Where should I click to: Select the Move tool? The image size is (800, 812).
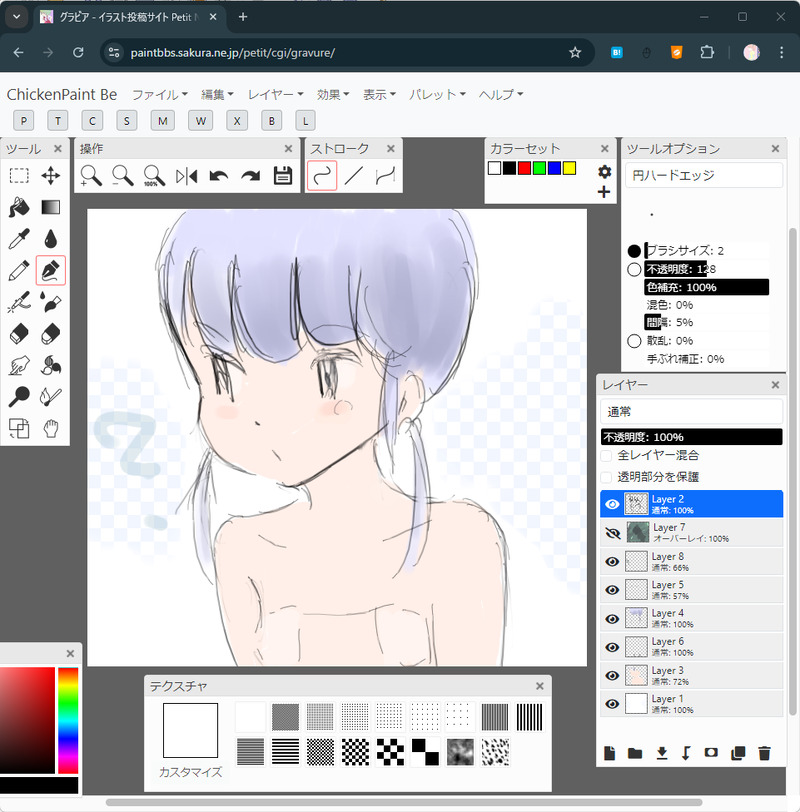point(51,176)
